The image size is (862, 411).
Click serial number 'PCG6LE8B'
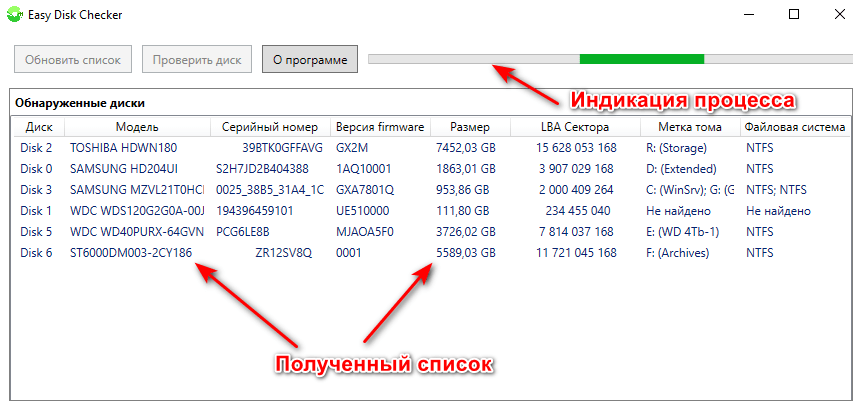[x=242, y=232]
